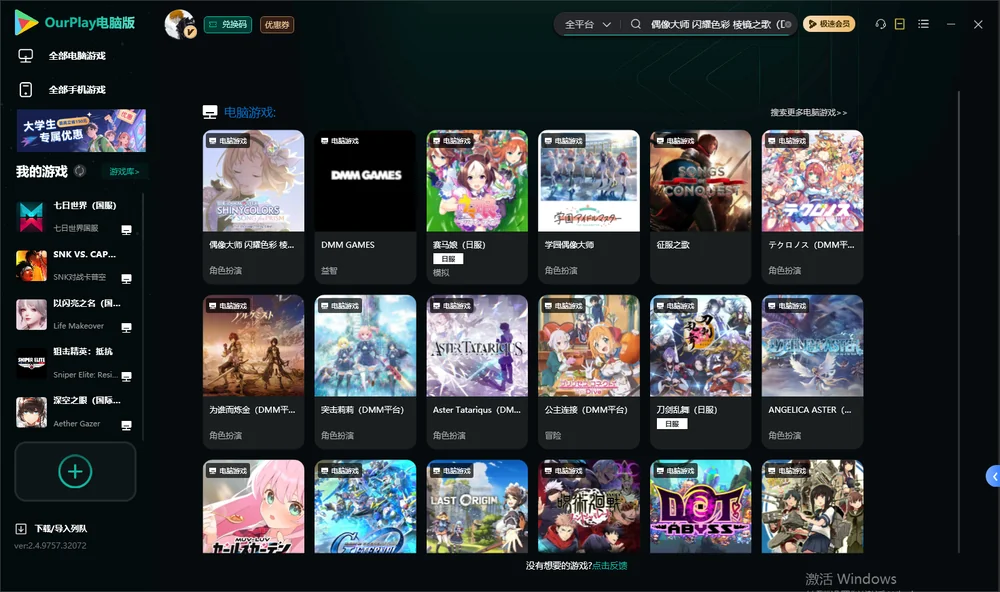Open the 优惠券 coupon button
This screenshot has width=1000, height=592.
coord(277,24)
